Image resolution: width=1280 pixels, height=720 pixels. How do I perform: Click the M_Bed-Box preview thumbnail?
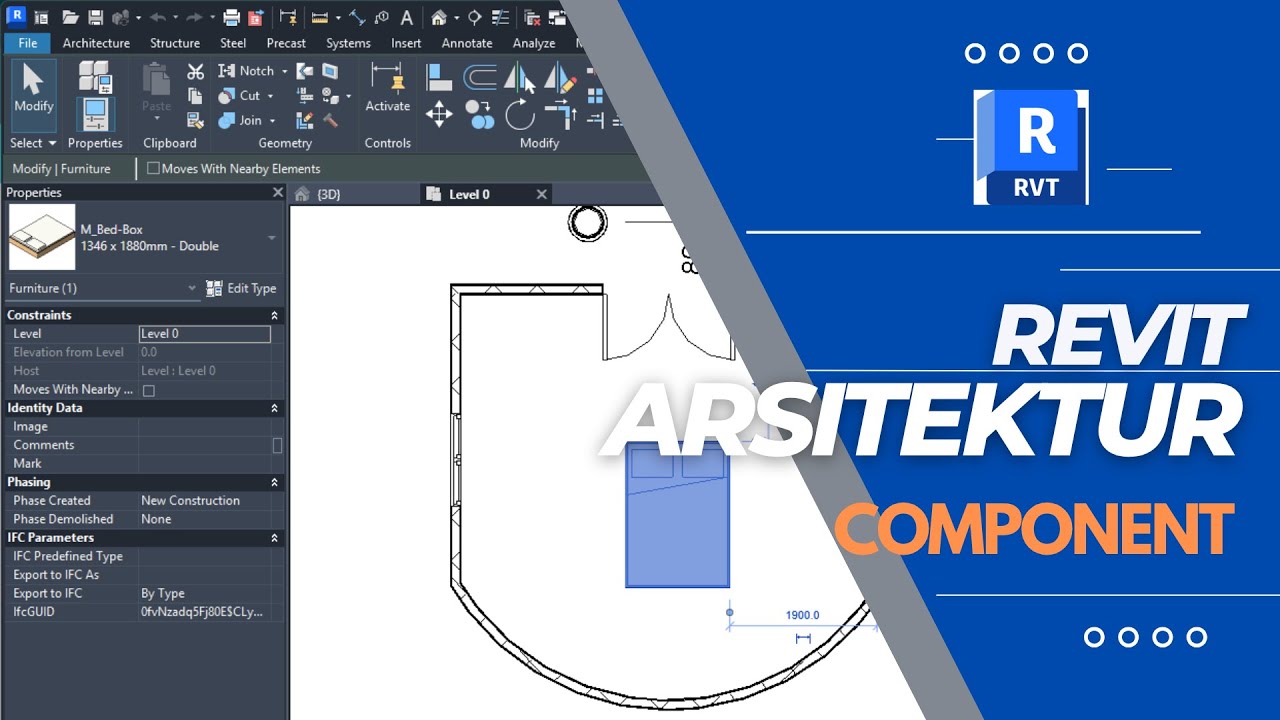pyautogui.click(x=42, y=237)
